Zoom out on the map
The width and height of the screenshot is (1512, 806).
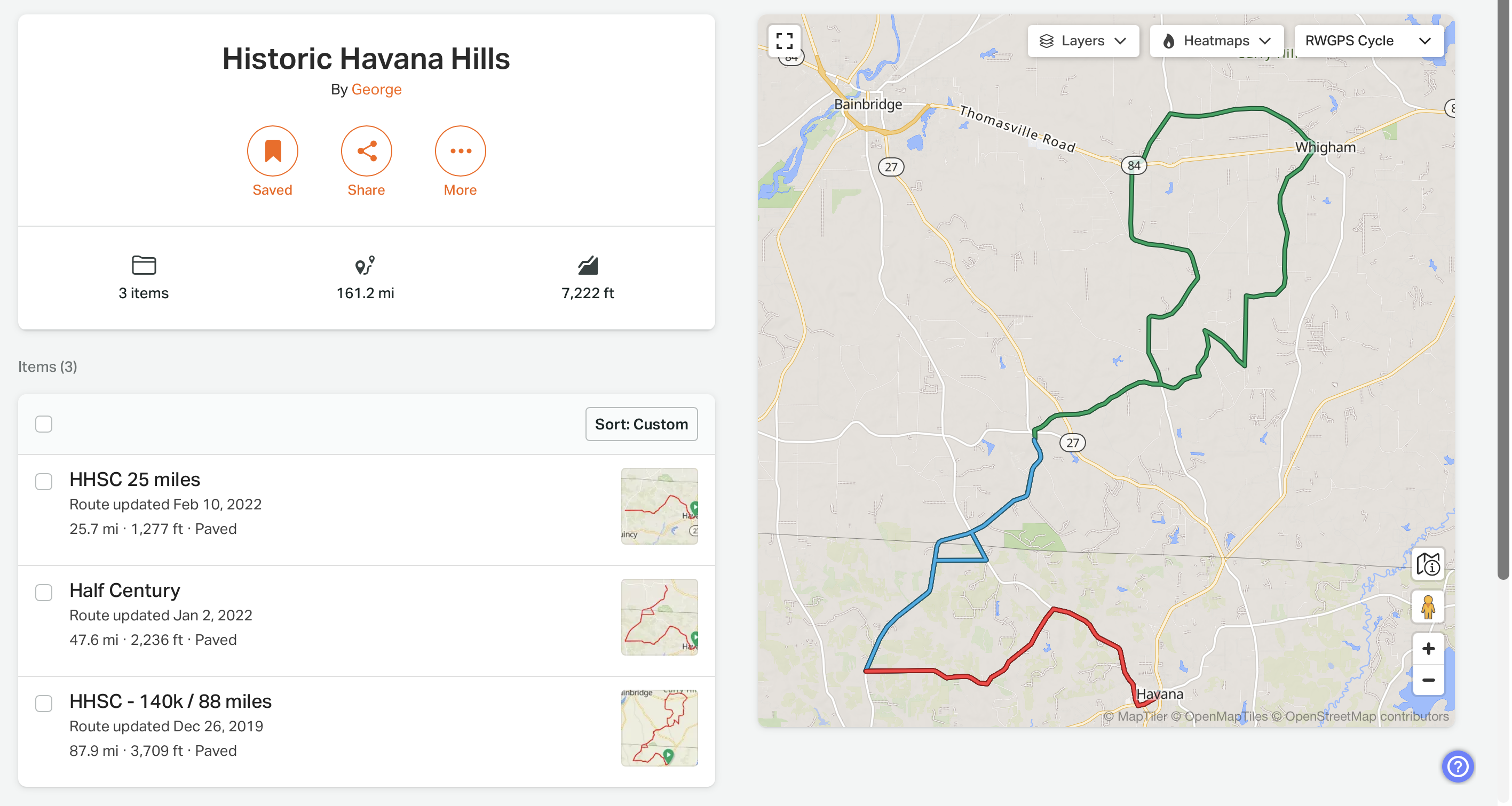click(1428, 681)
